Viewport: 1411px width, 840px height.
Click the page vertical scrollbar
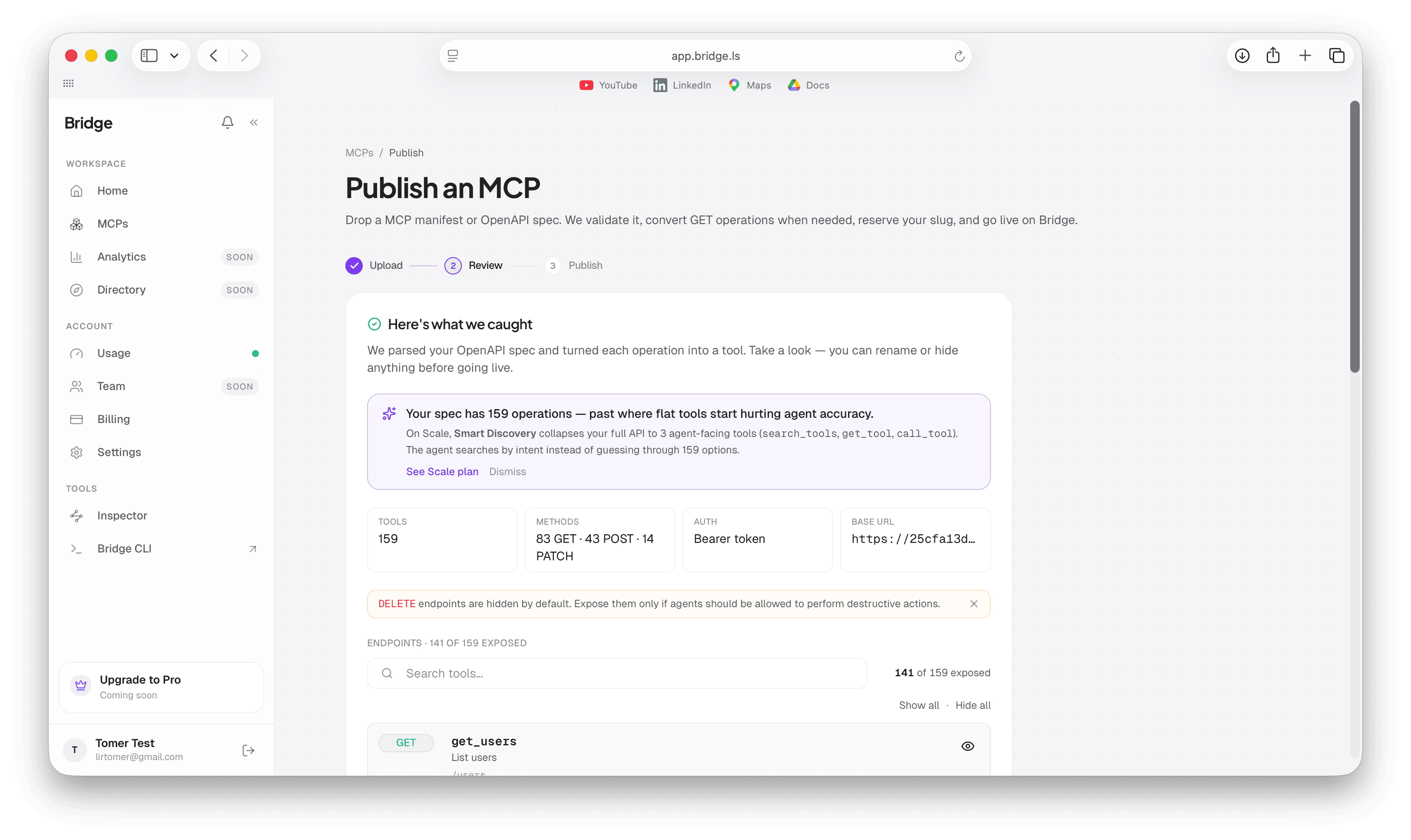[x=1355, y=237]
